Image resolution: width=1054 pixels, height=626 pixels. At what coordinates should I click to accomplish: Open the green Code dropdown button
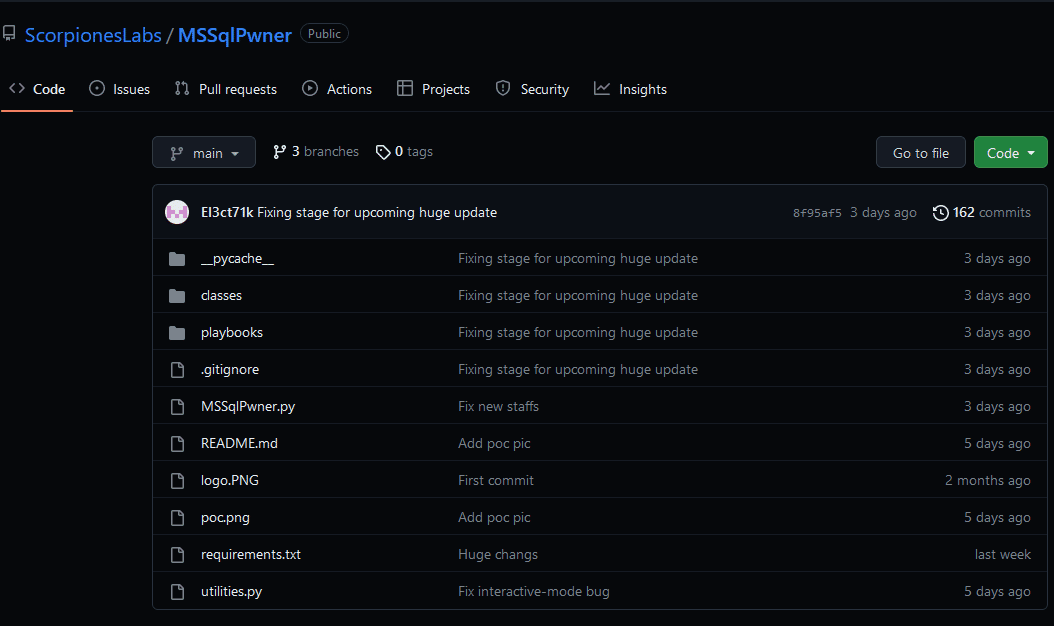point(1010,153)
